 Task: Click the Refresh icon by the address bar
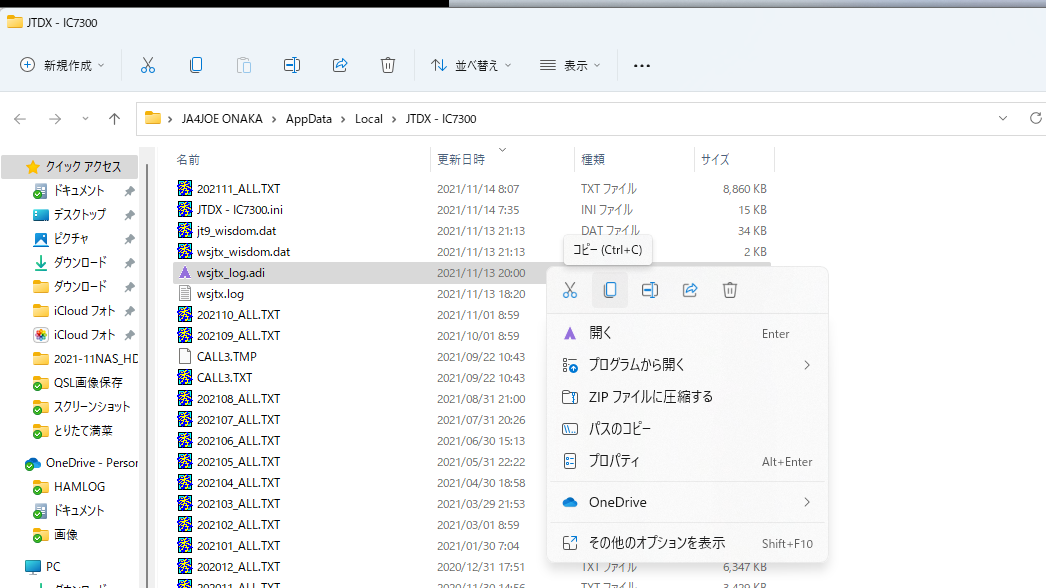1035,118
